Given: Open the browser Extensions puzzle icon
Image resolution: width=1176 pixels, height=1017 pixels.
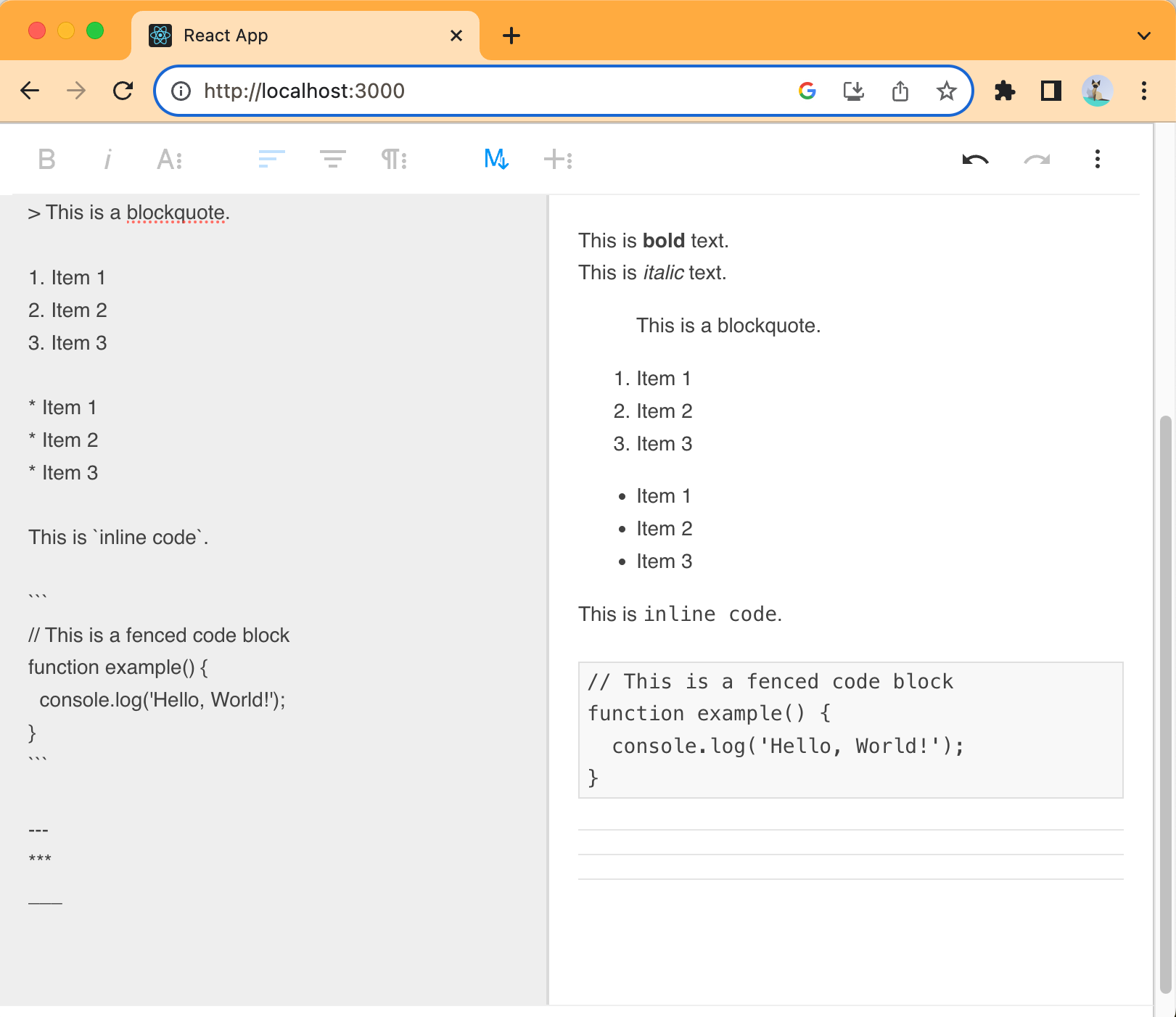Looking at the screenshot, I should pyautogui.click(x=1005, y=91).
